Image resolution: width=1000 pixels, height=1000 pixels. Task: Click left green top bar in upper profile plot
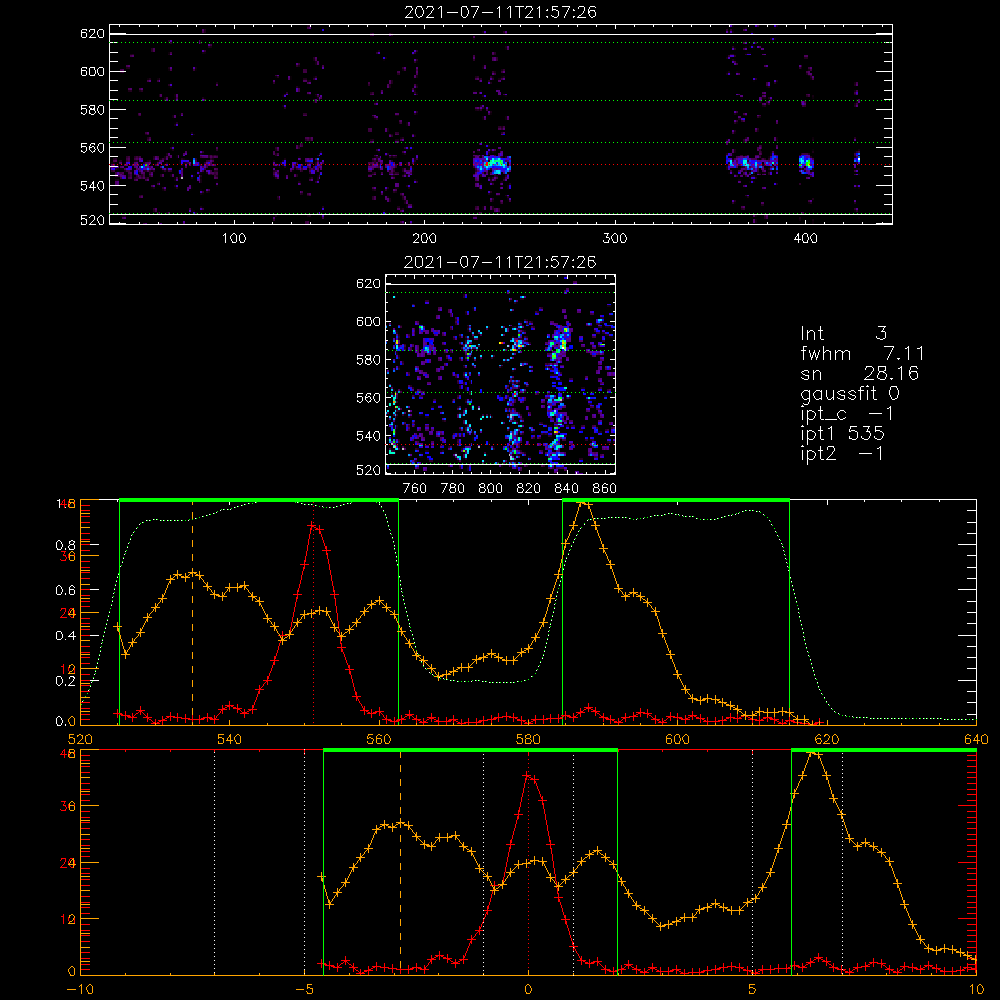(259, 500)
